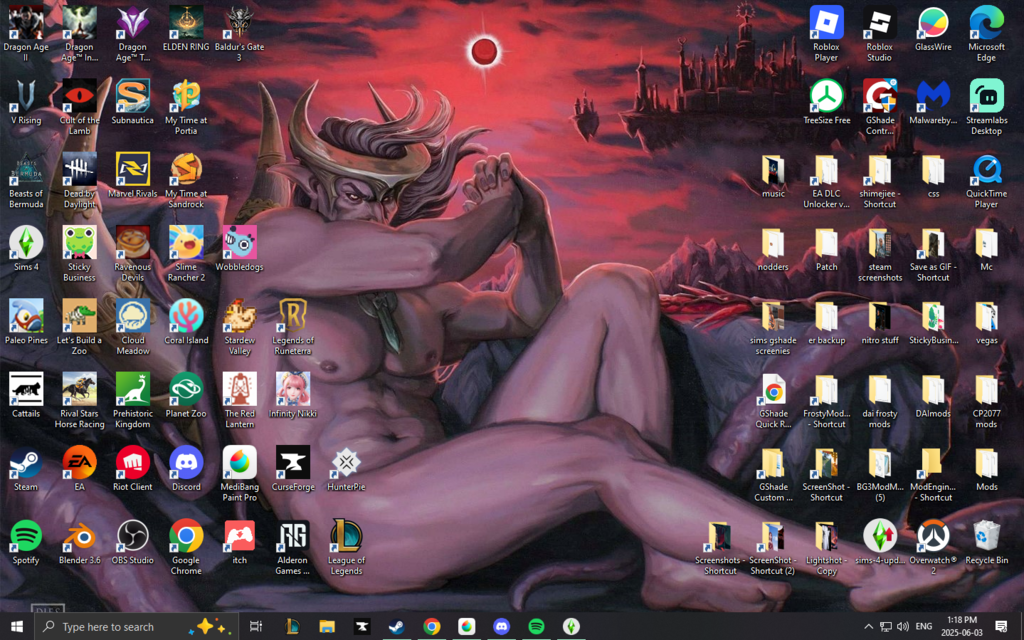This screenshot has height=640, width=1024.
Task: Open Slime Rancher 2 shortcut
Action: [x=186, y=254]
